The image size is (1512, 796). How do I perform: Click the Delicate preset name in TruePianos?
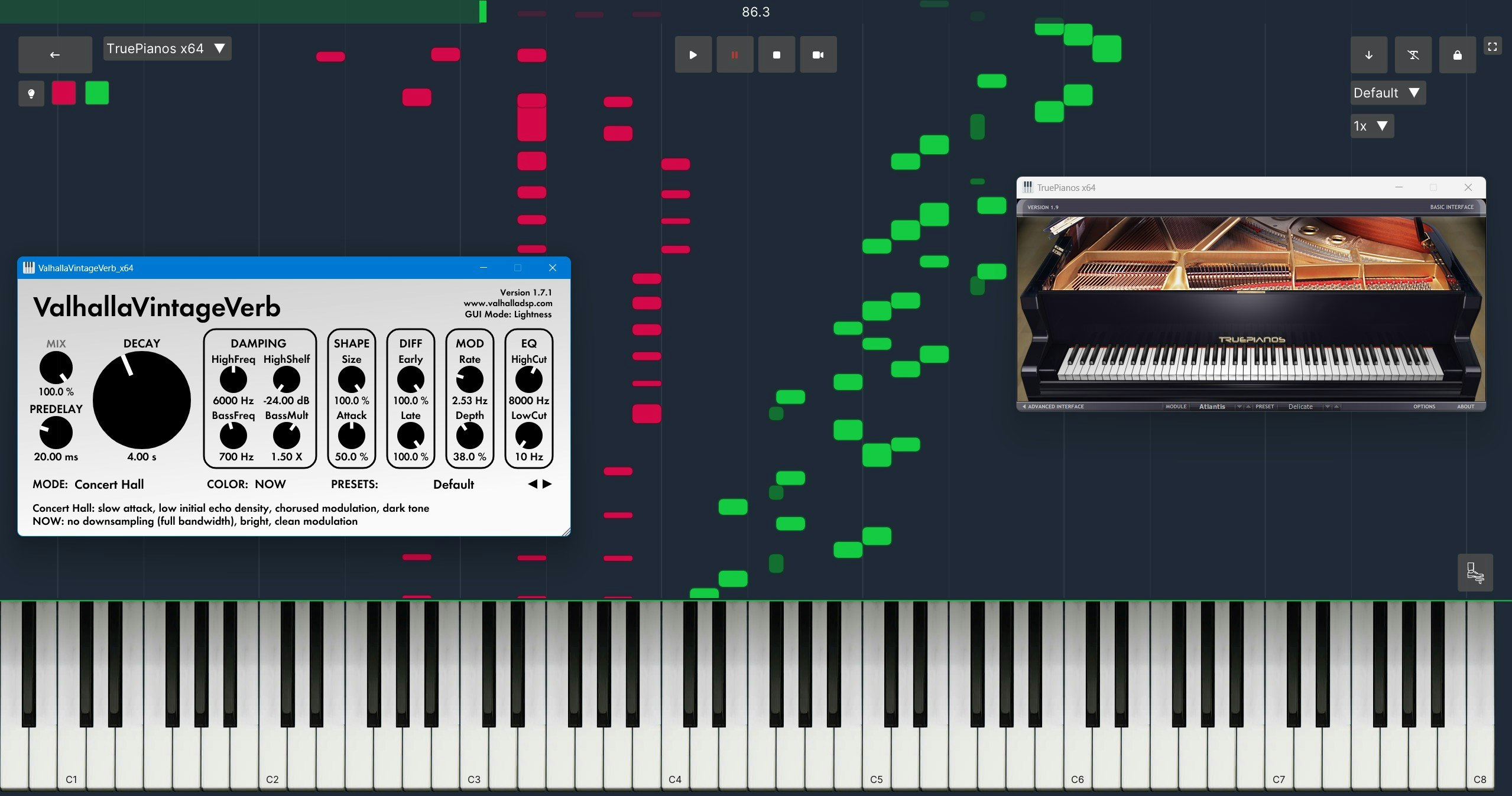tap(1300, 407)
